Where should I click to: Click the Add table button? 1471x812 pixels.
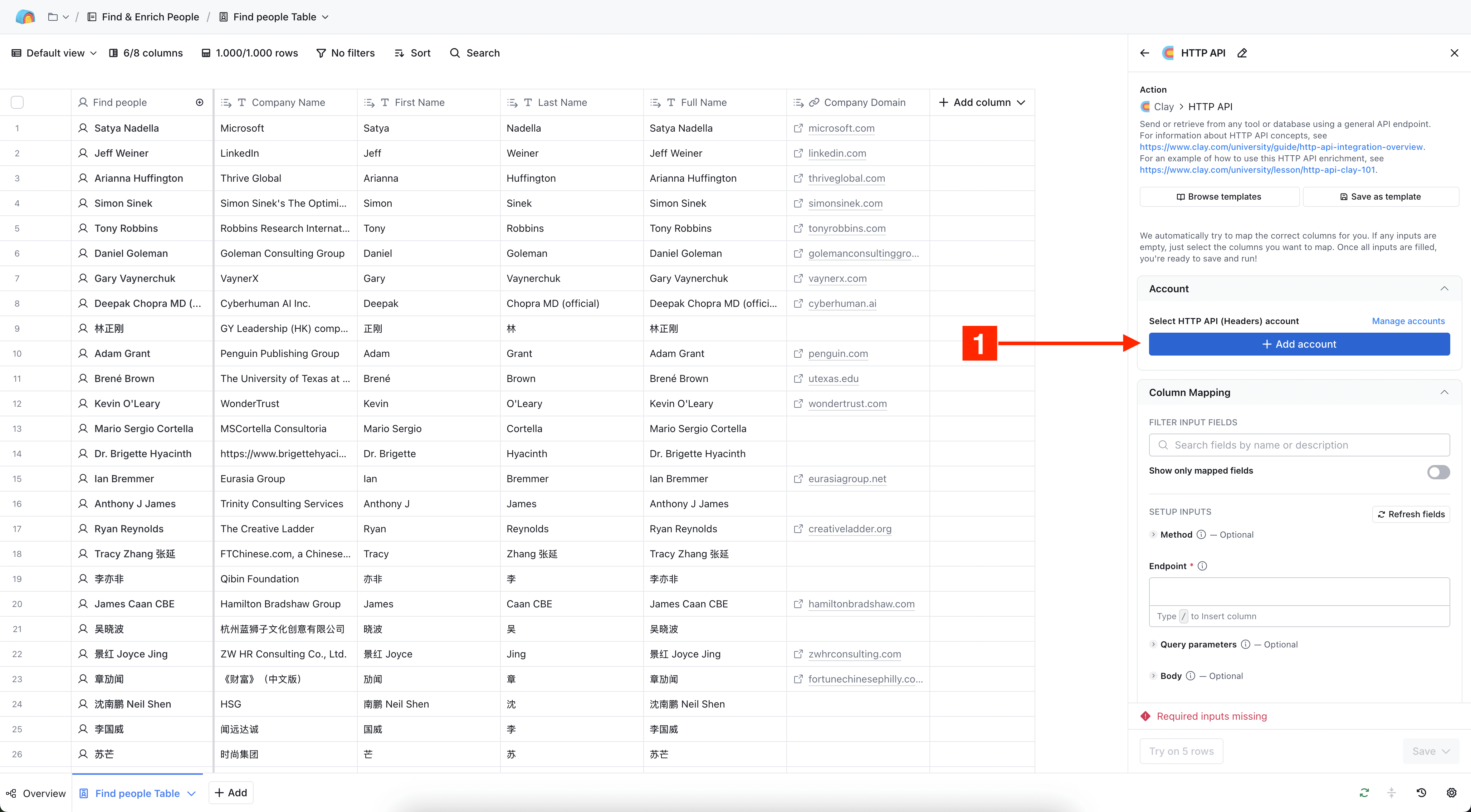click(x=231, y=793)
